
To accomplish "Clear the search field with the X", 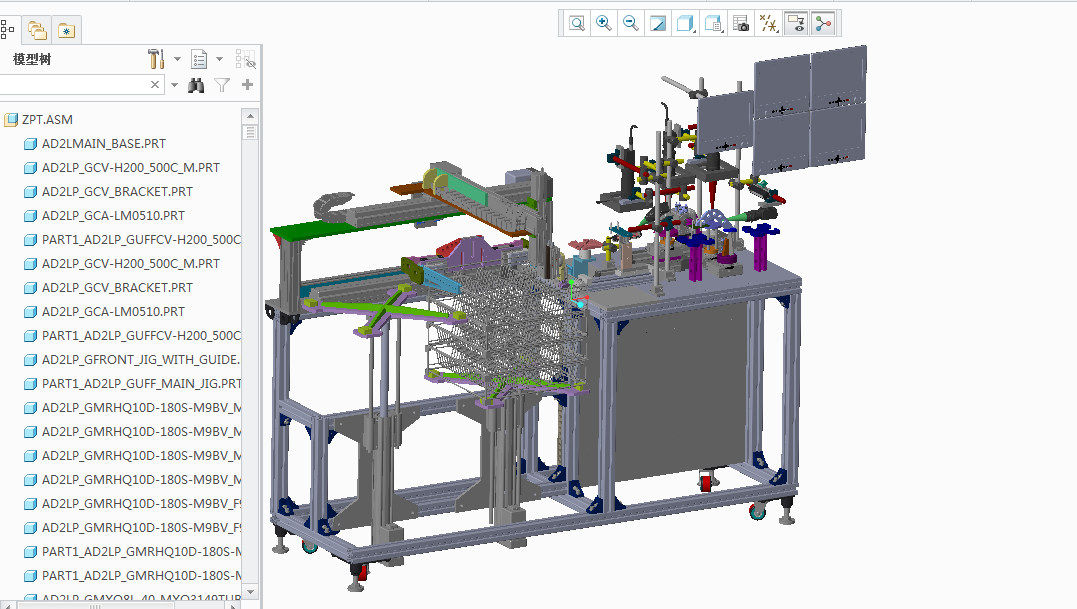I will click(x=155, y=84).
